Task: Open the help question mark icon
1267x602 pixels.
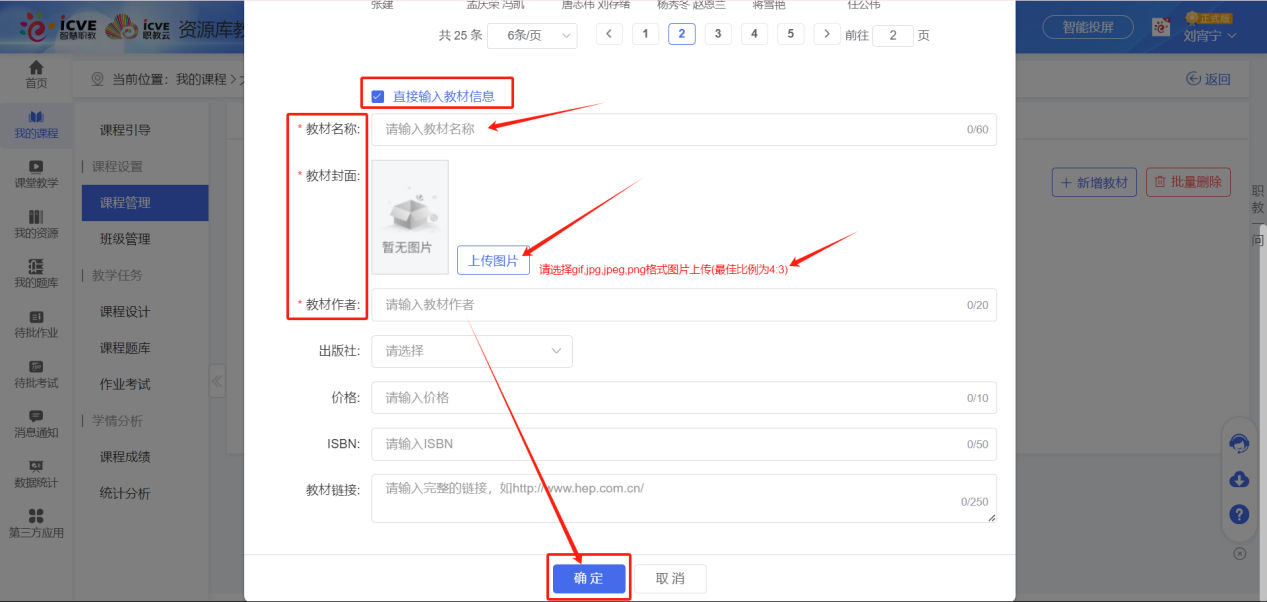Action: pos(1238,514)
